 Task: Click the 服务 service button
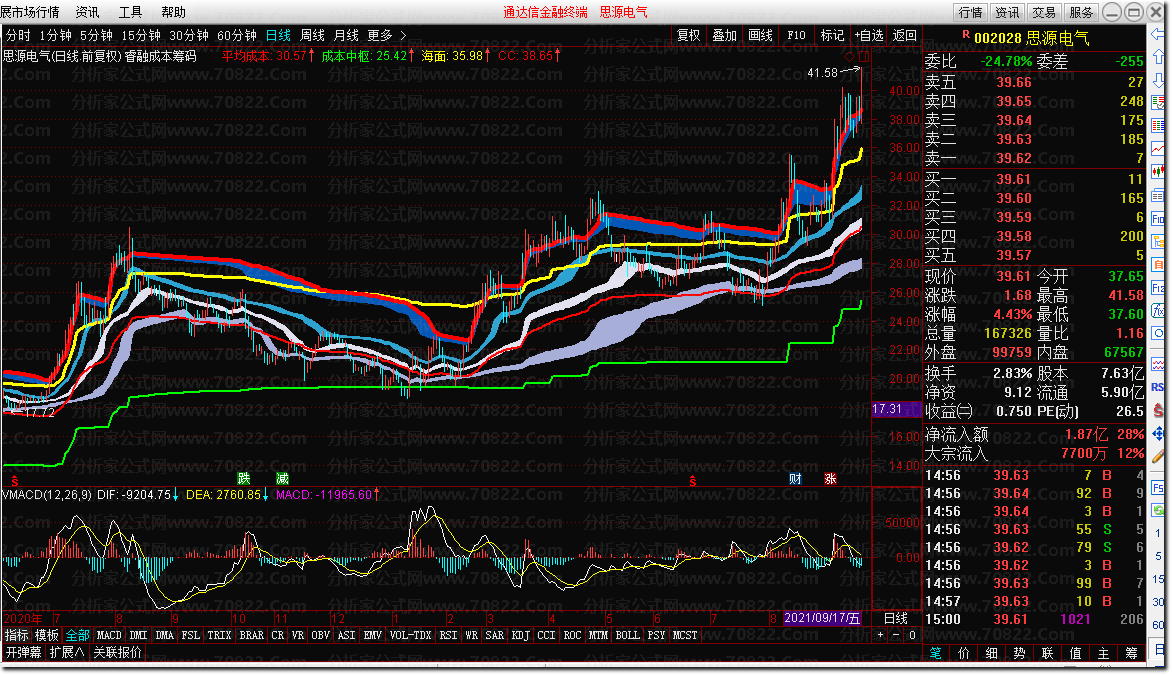[1080, 12]
